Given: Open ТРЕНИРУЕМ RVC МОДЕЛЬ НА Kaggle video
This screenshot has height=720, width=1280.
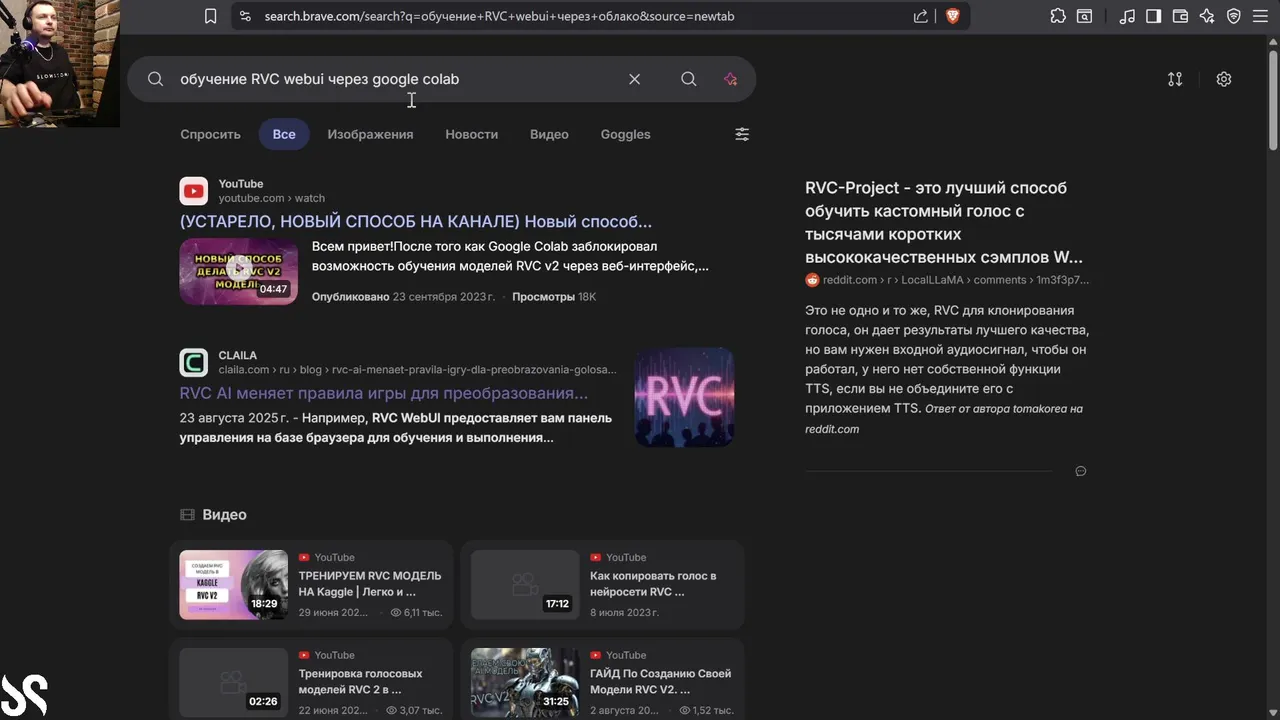Looking at the screenshot, I should [370, 583].
